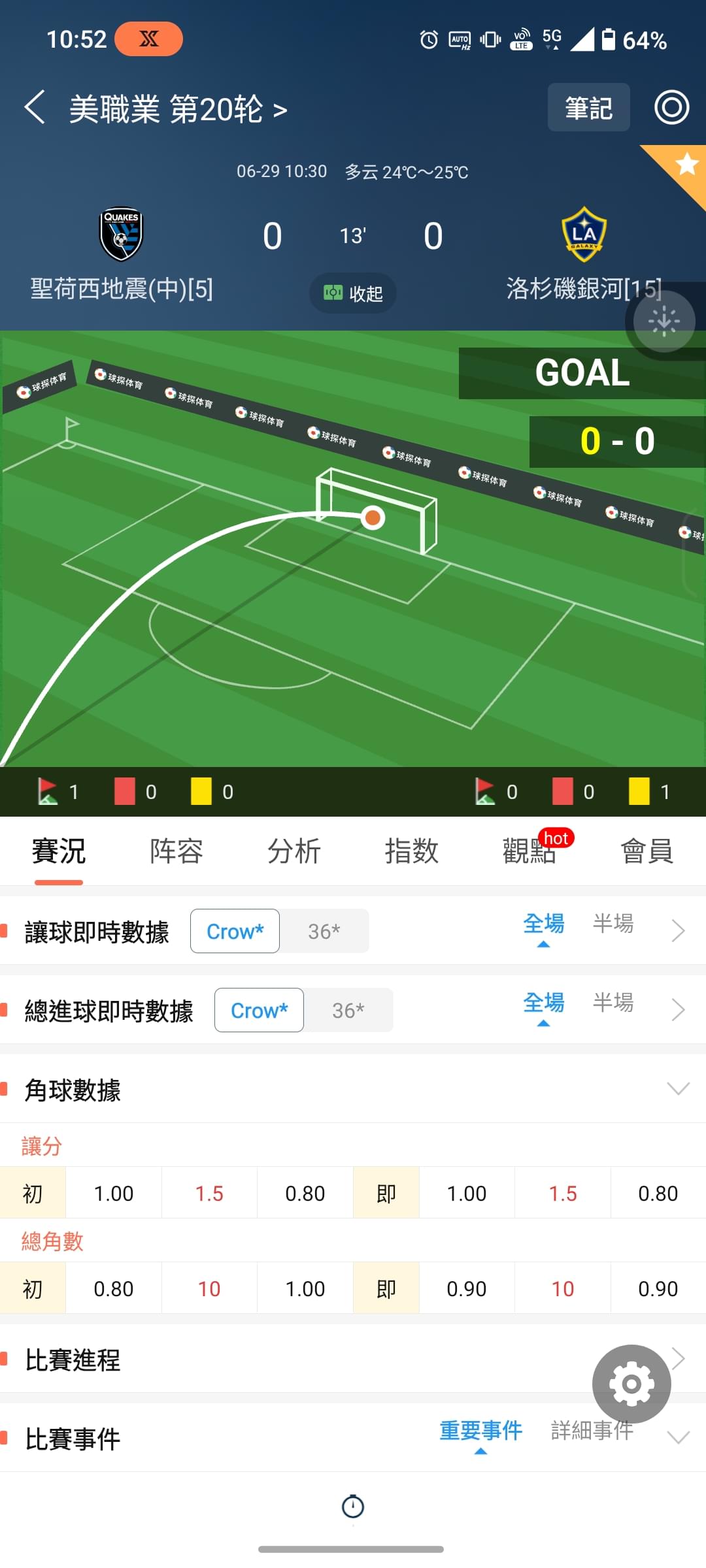Open league dropdown 美職業 第20轮
Viewport: 706px width, 1568px height.
point(178,108)
